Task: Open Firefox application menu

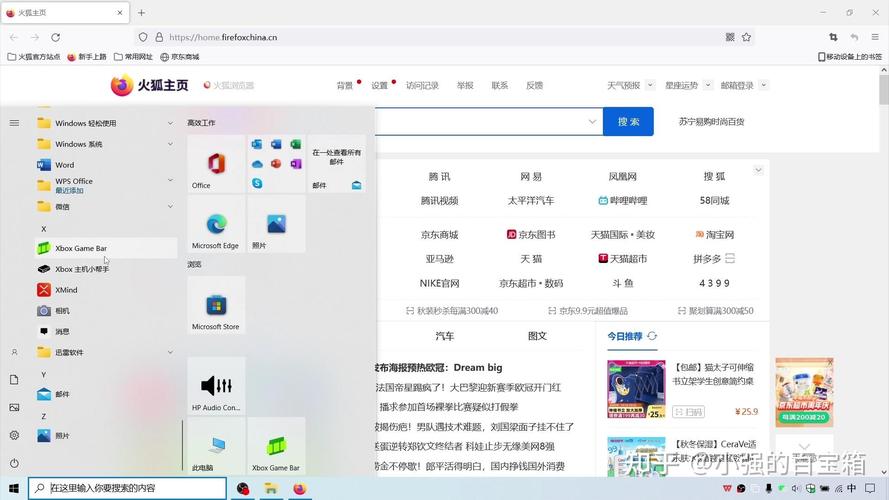Action: pos(875,37)
